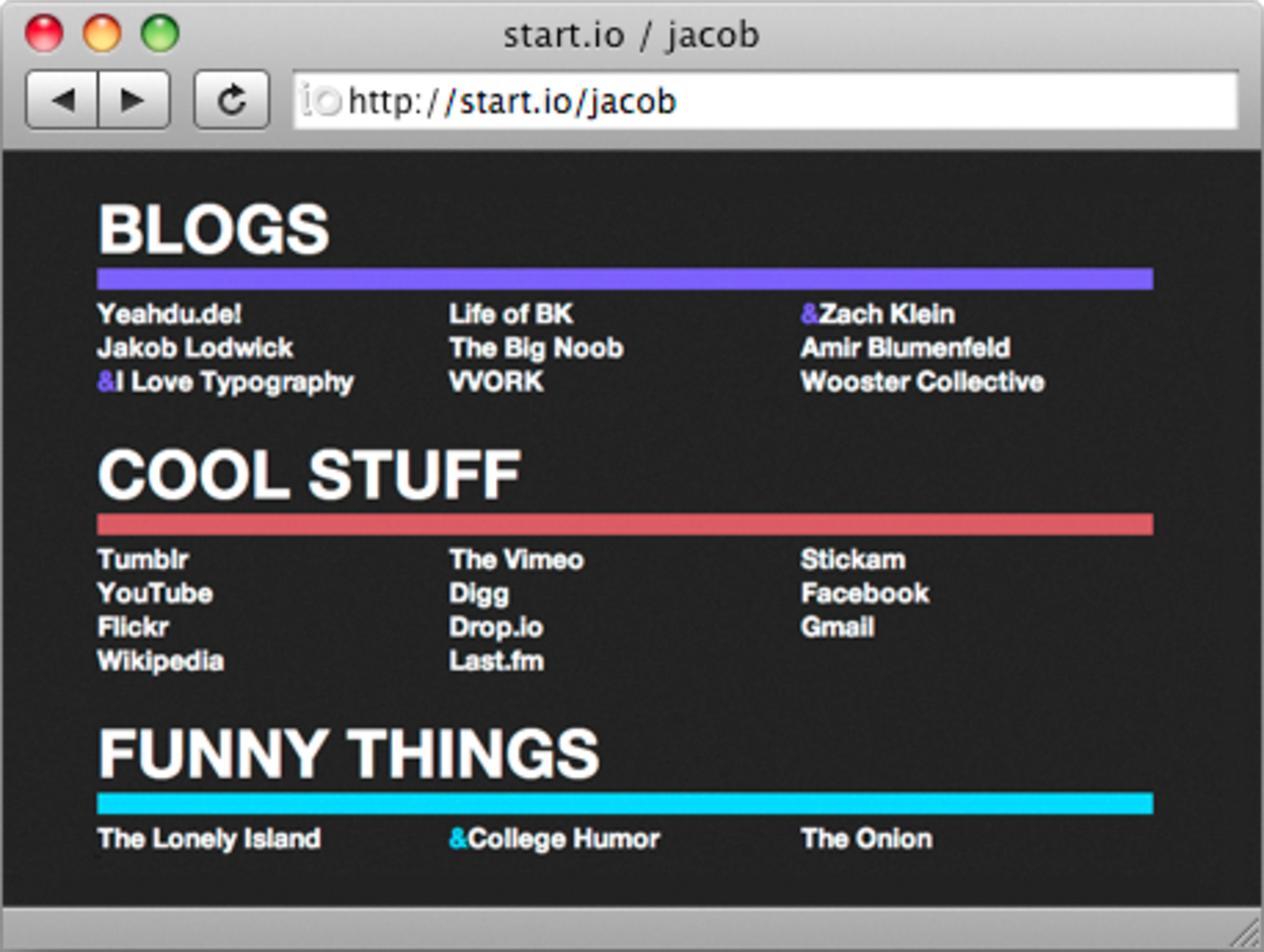The width and height of the screenshot is (1264, 952).
Task: Click the green zoom window button
Action: point(159,34)
